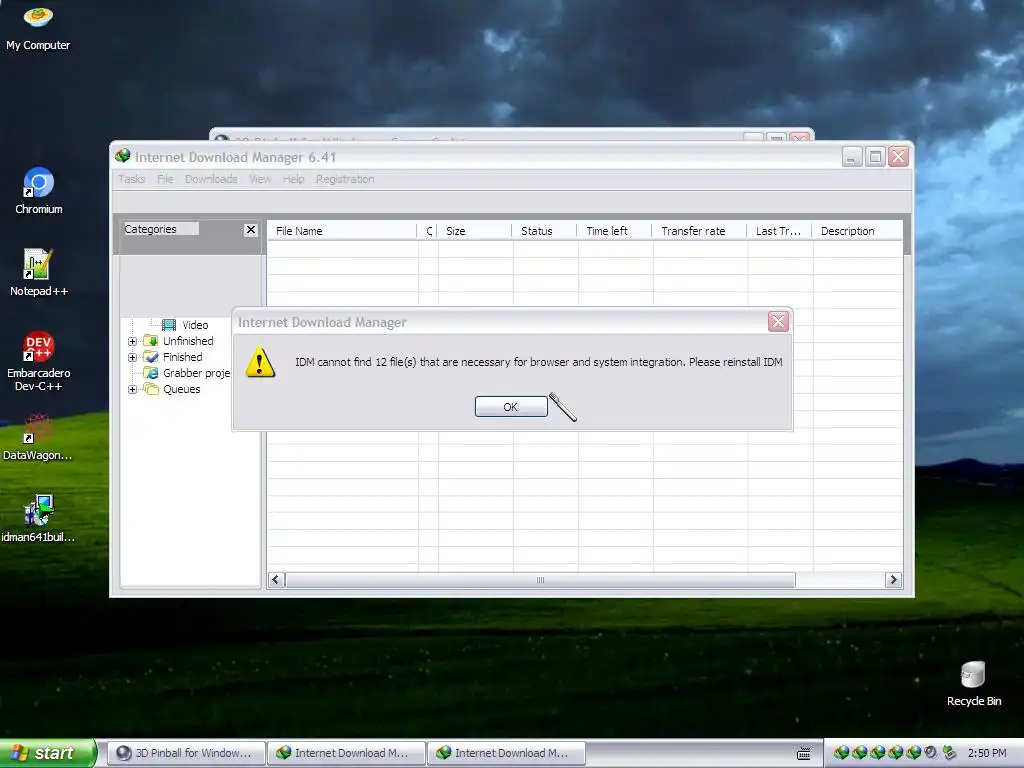Click the Categories panel title
This screenshot has width=1024, height=768.
click(150, 229)
